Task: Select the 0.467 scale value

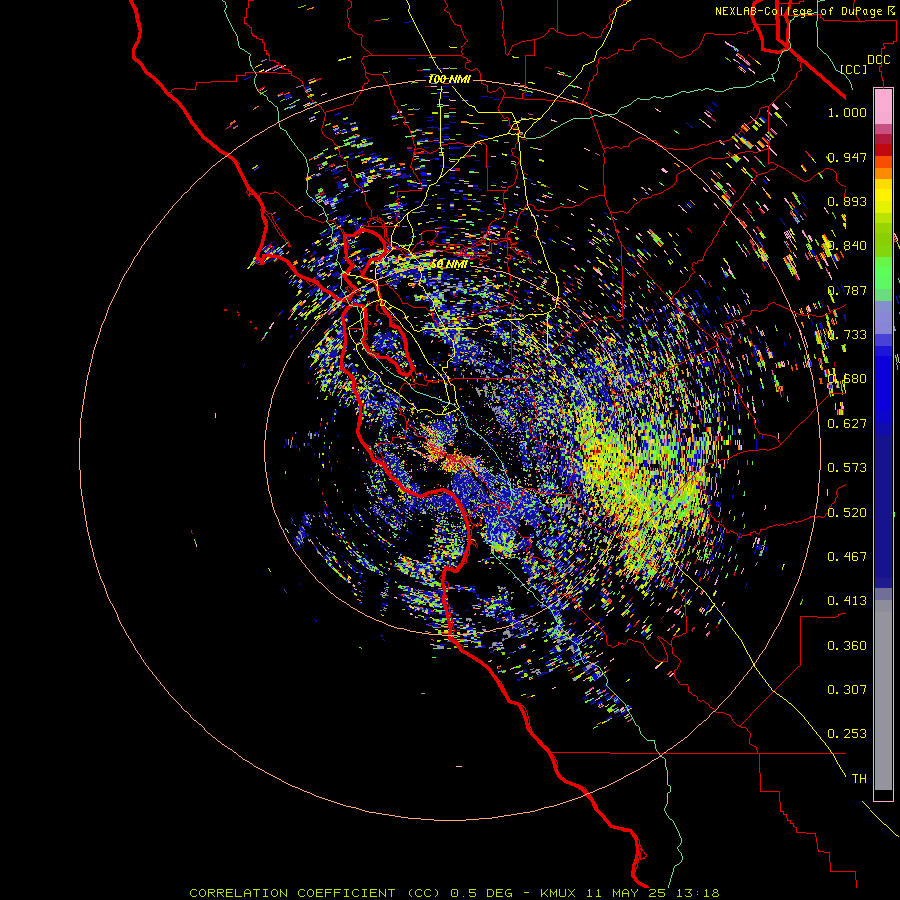Action: click(x=847, y=557)
